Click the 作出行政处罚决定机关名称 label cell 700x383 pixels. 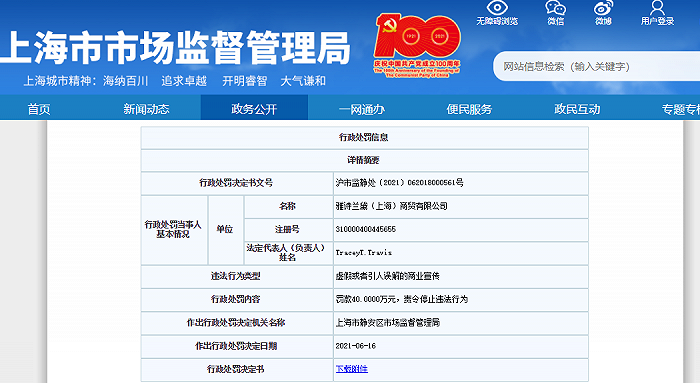click(237, 322)
